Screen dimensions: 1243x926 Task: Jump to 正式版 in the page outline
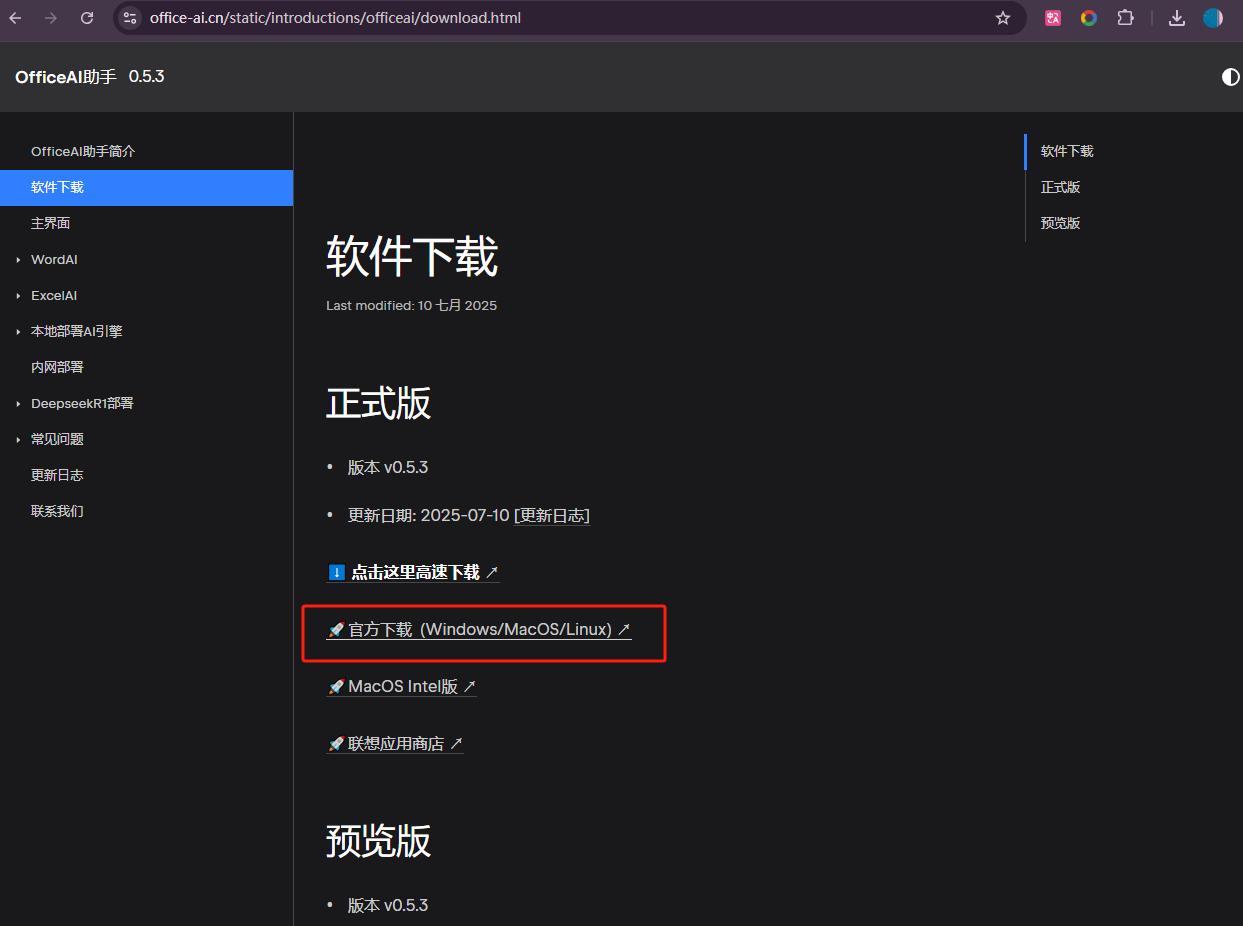click(x=1060, y=187)
